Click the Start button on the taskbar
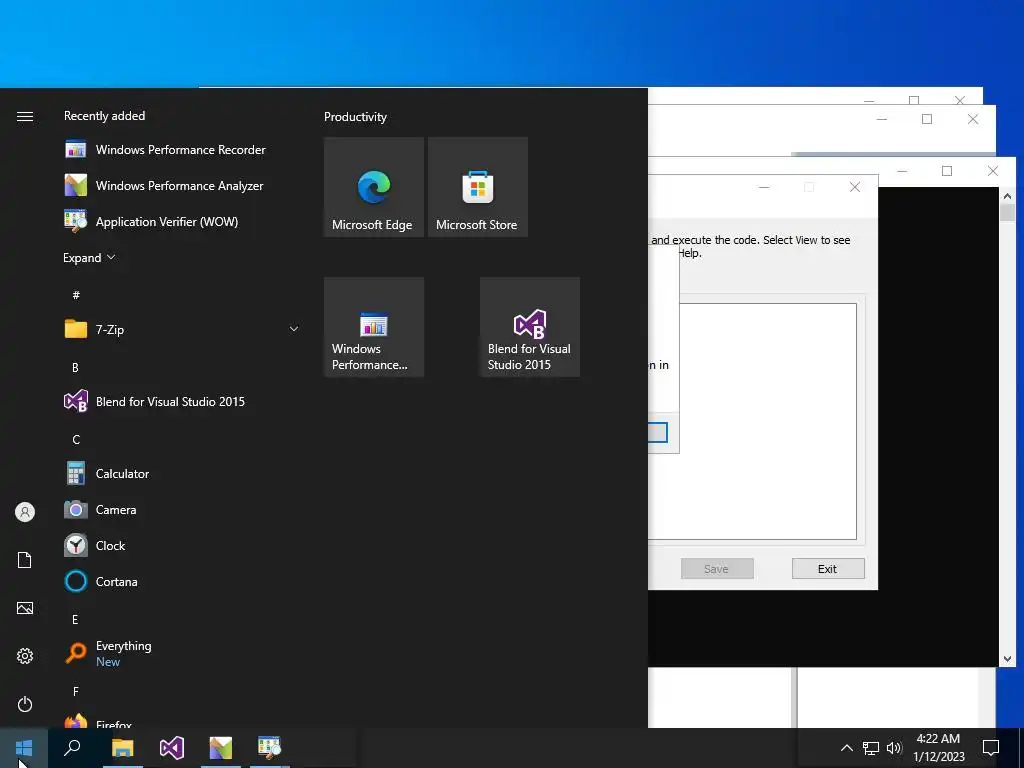This screenshot has width=1024, height=768. (24, 748)
